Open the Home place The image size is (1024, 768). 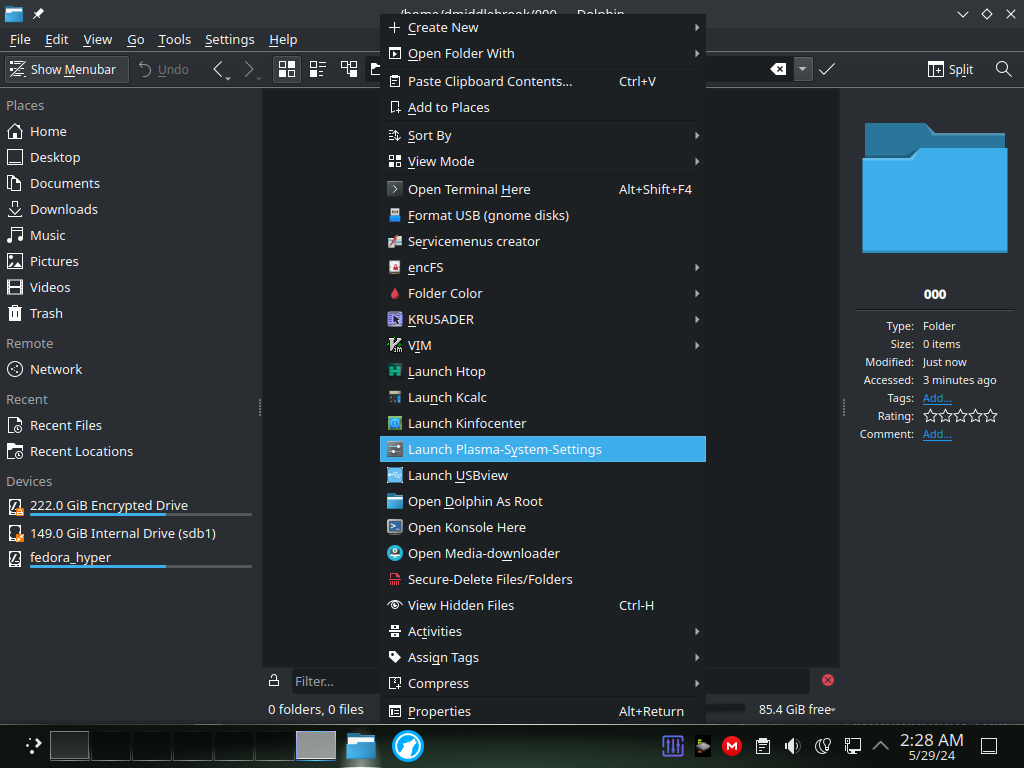coord(131,131)
